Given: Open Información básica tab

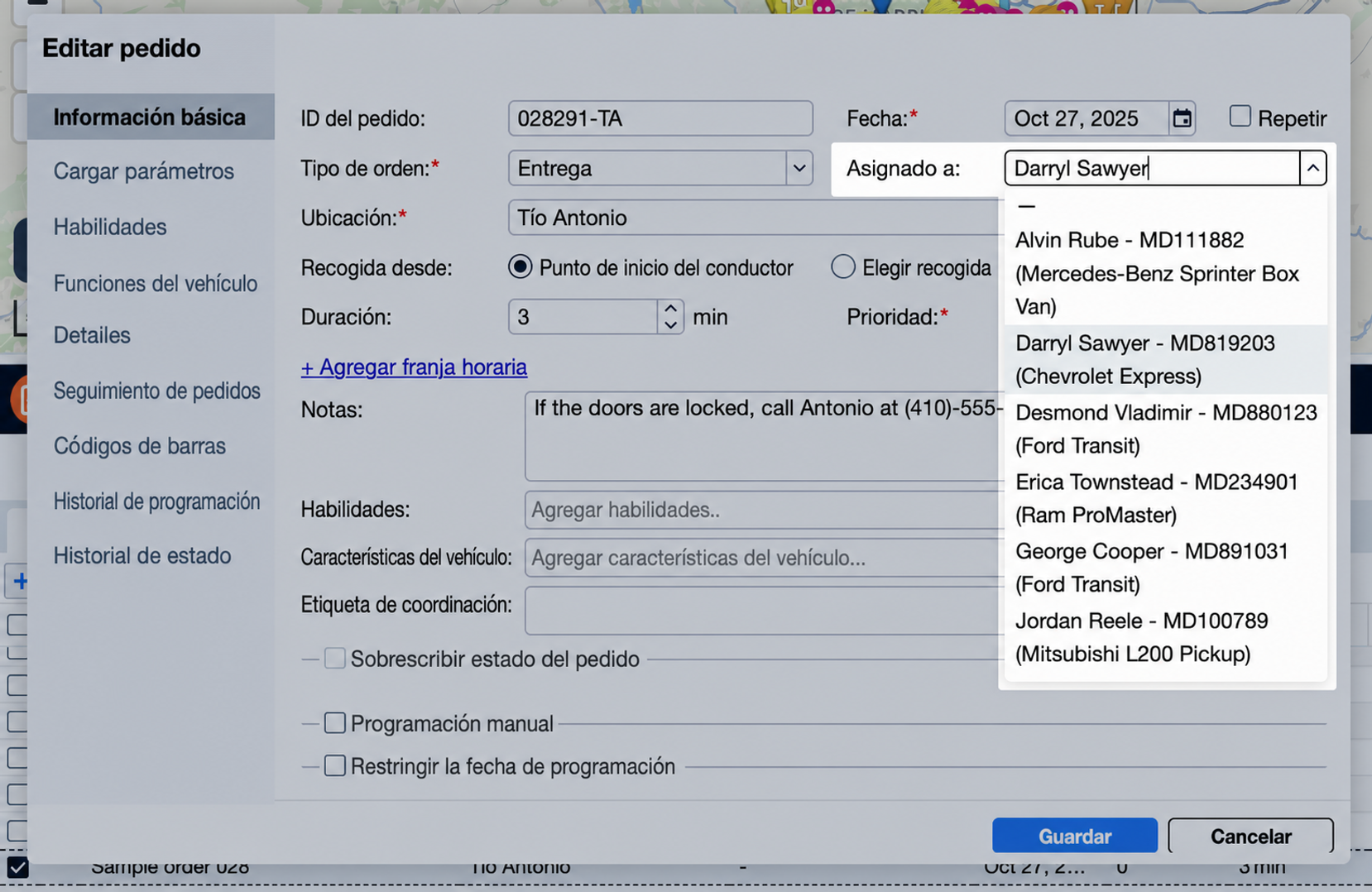Looking at the screenshot, I should pyautogui.click(x=150, y=117).
